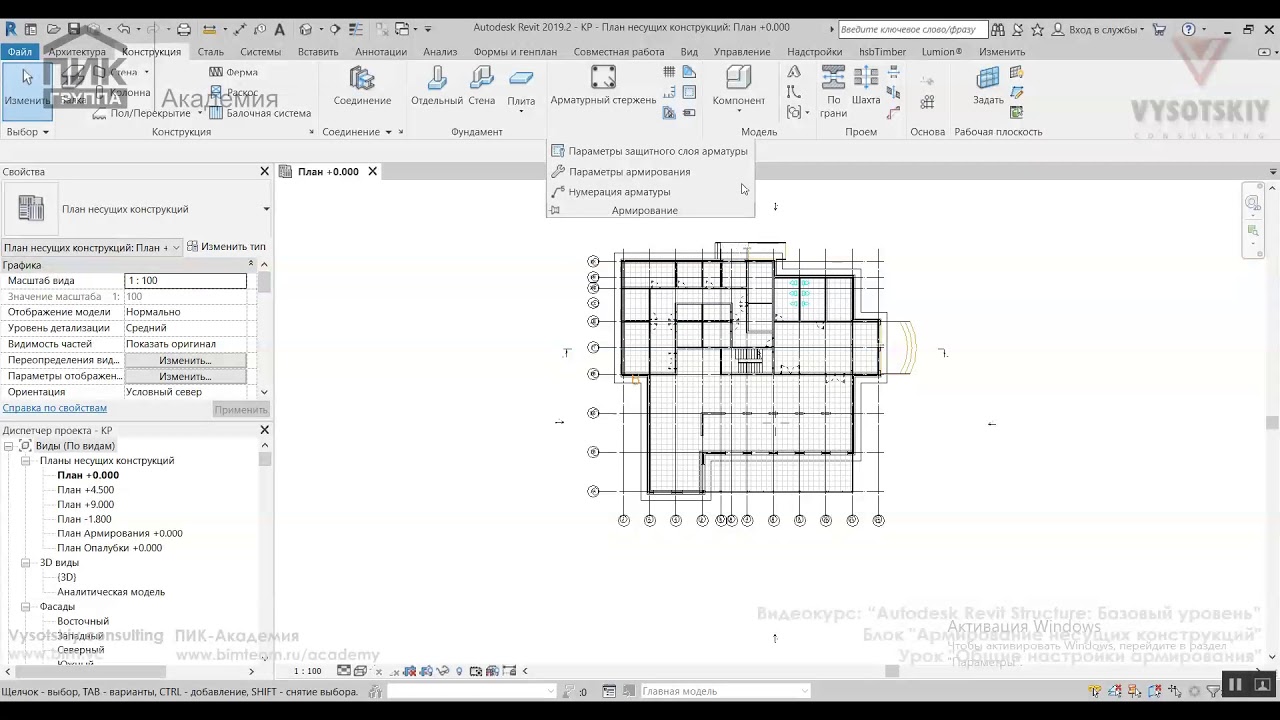
Task: Select the По грани opening tool
Action: [x=833, y=92]
